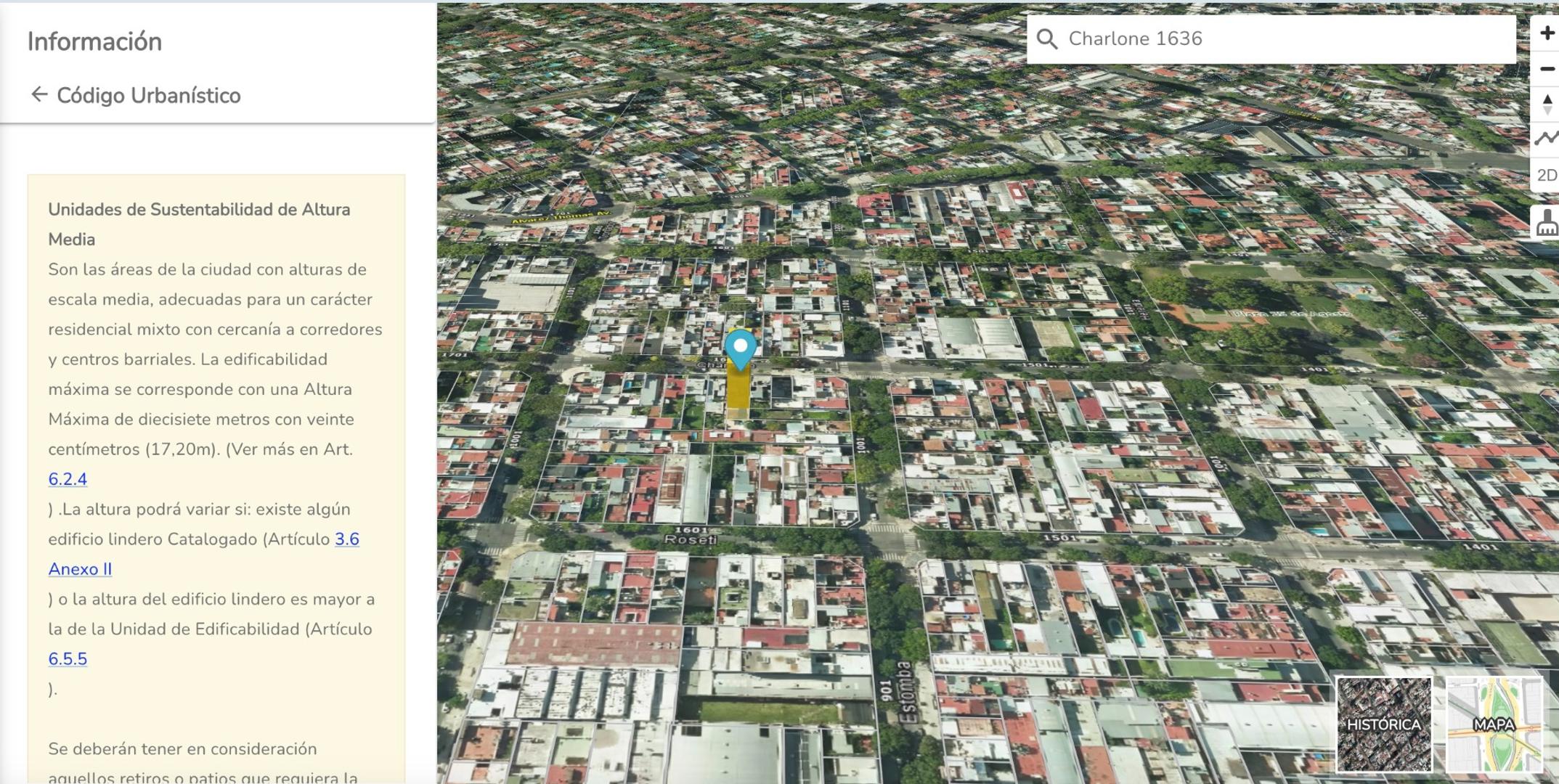Click the highlighted yellow parcel
The height and width of the screenshot is (784, 1559).
coord(738,392)
